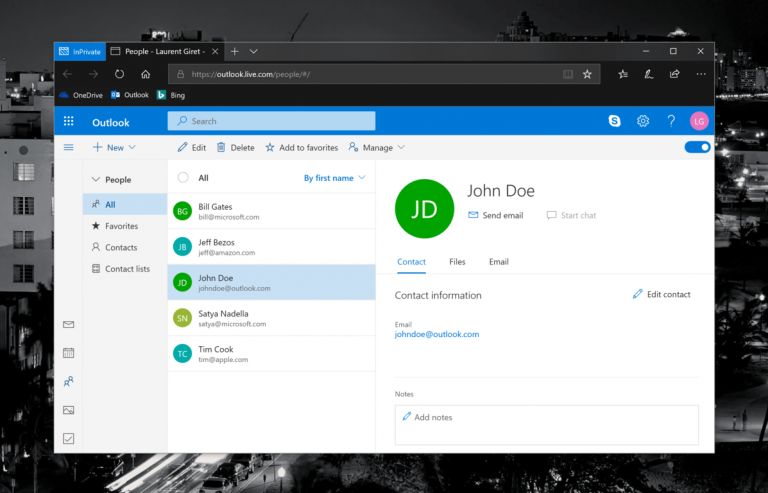Open the Help question mark icon

pos(671,121)
